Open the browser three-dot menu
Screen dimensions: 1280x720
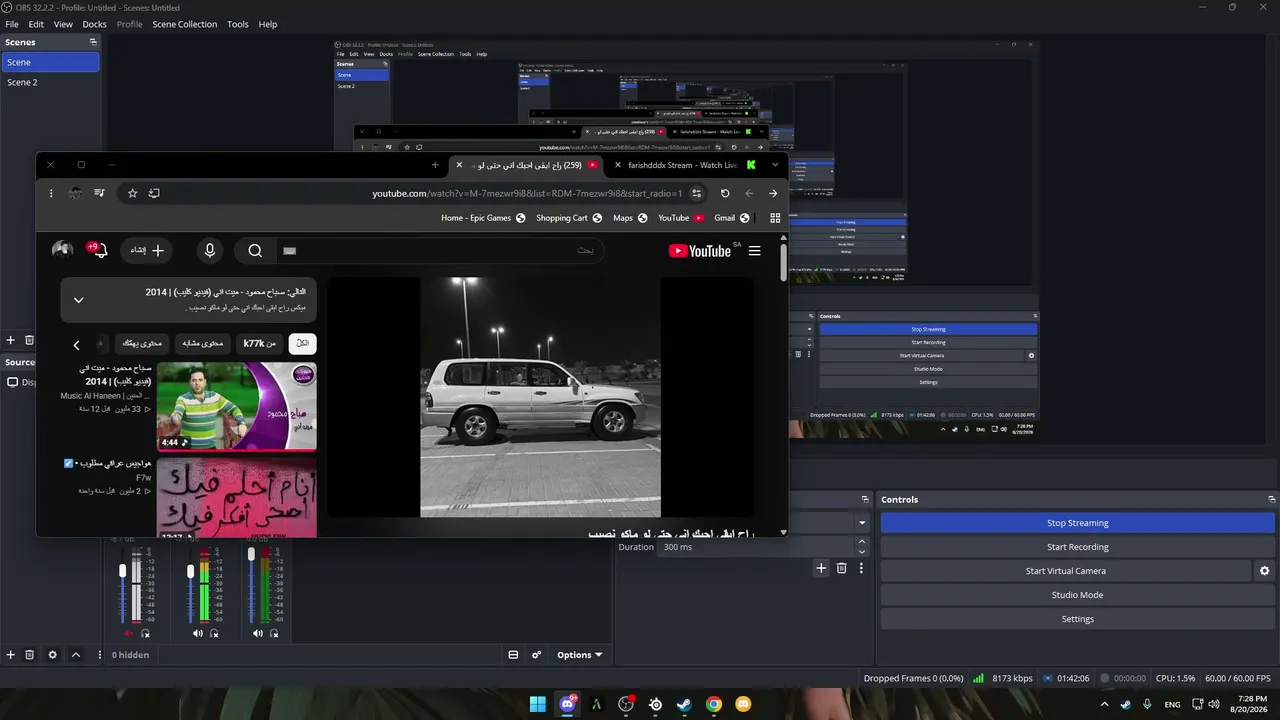[x=51, y=193]
